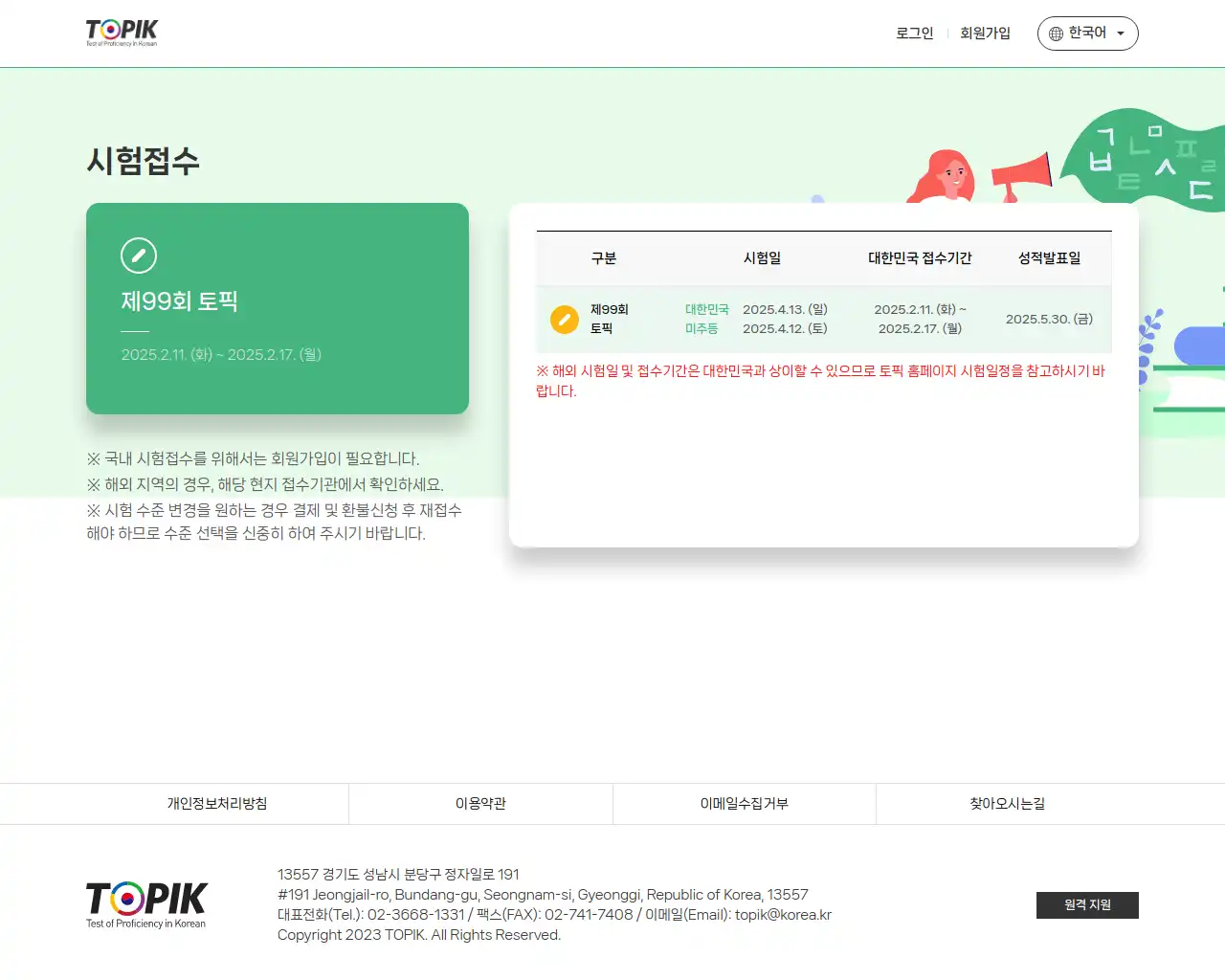Open the 로그인 menu item

pyautogui.click(x=914, y=33)
